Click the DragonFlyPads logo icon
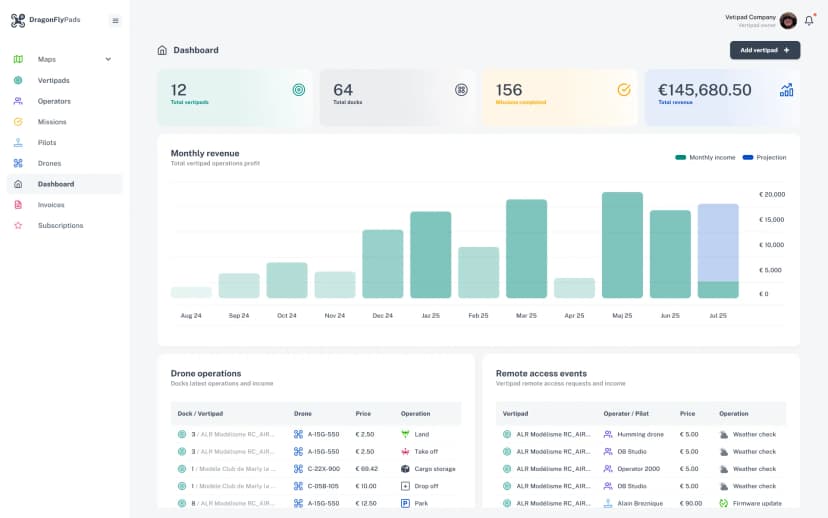Viewport: 828px width, 518px height. (18, 20)
